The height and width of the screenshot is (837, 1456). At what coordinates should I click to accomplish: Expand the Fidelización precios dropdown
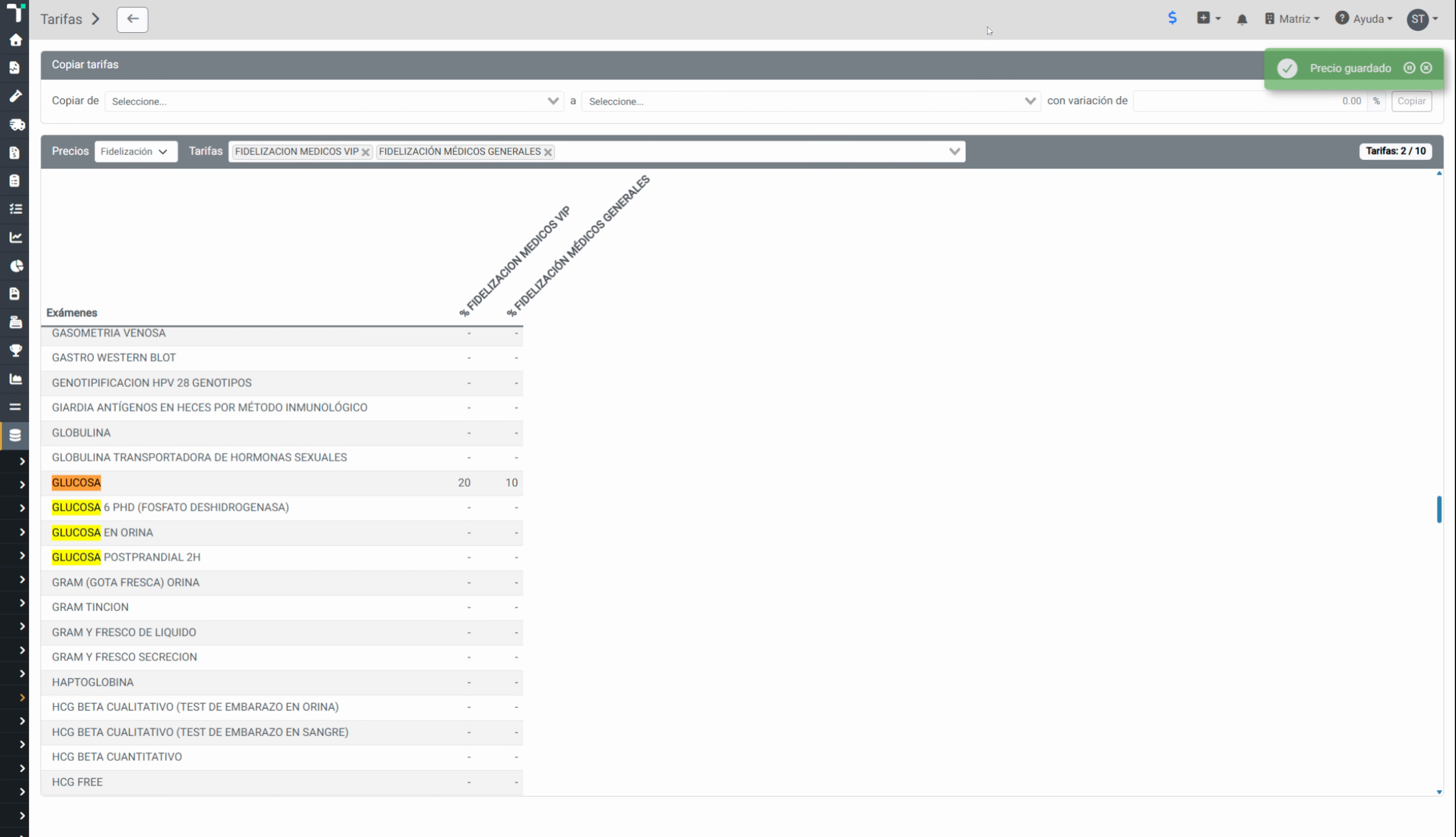pyautogui.click(x=136, y=151)
